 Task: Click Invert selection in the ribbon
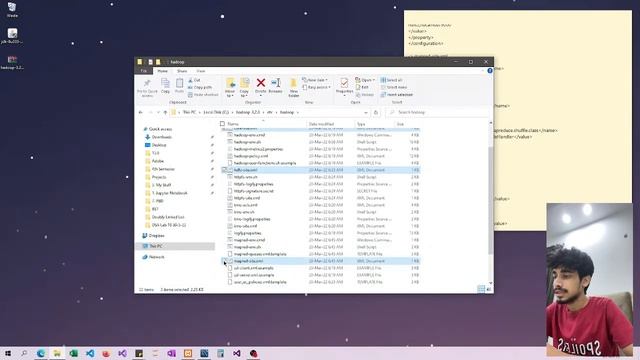pyautogui.click(x=397, y=95)
